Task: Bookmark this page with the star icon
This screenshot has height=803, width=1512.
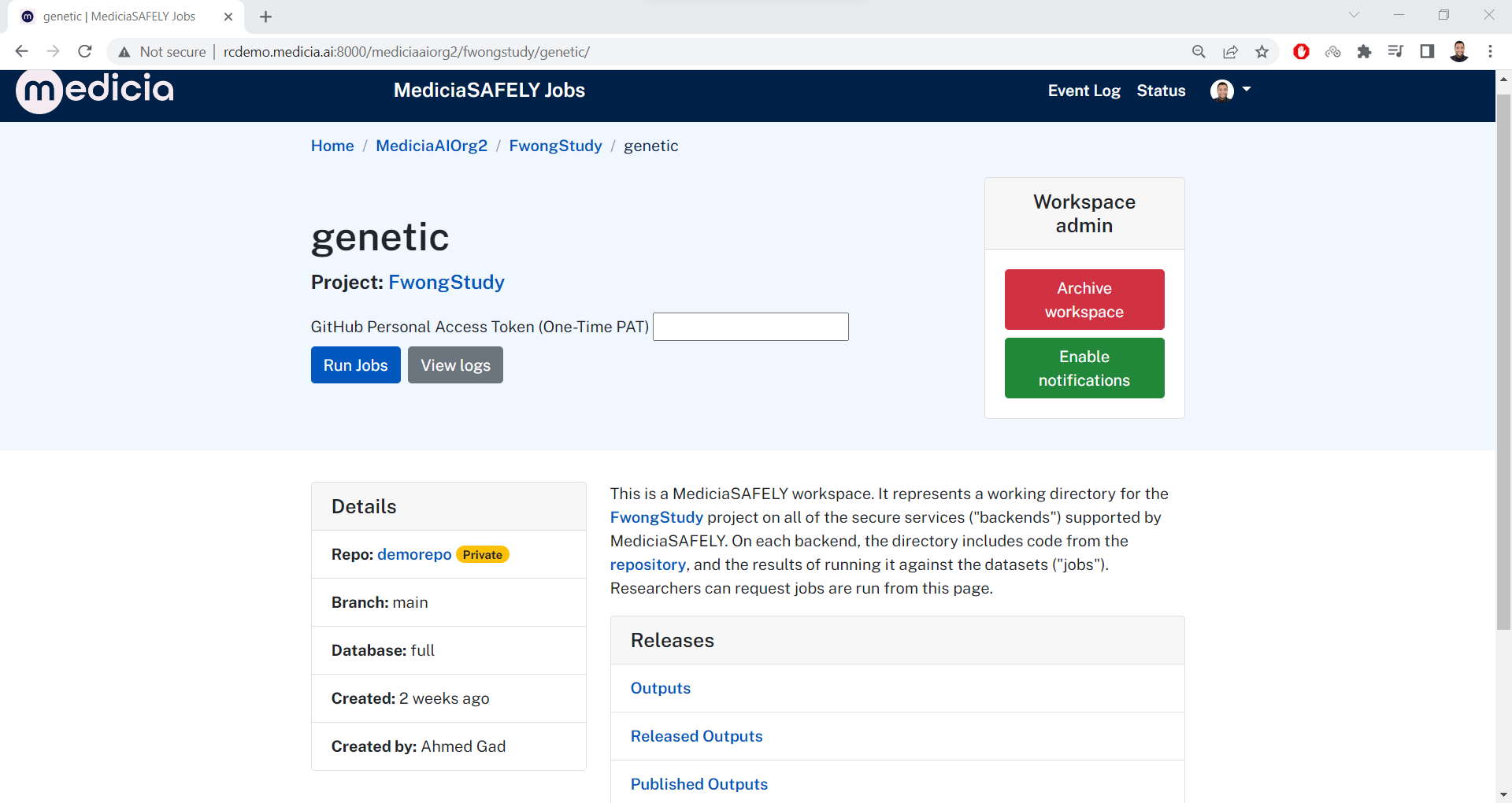Action: coord(1262,52)
